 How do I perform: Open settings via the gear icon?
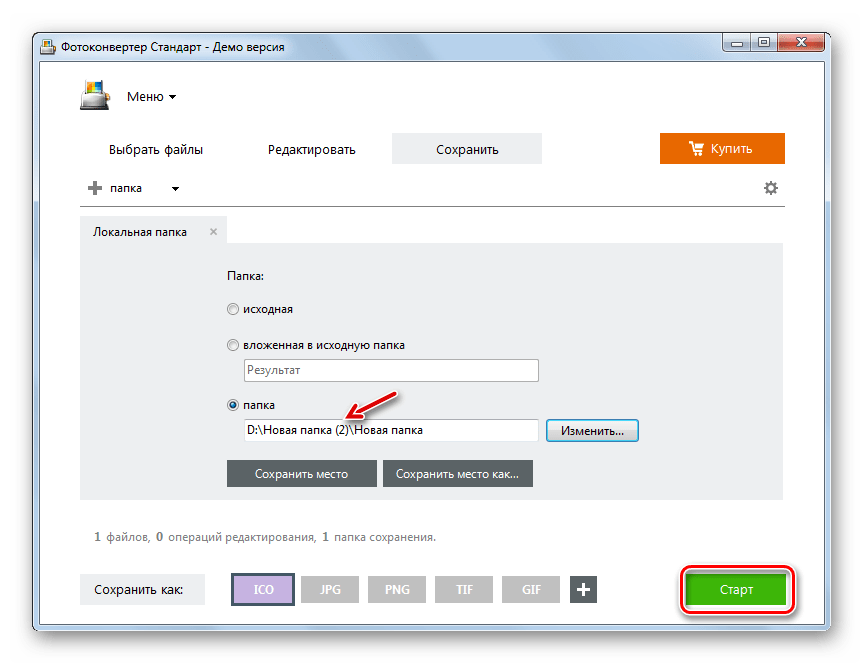click(770, 188)
